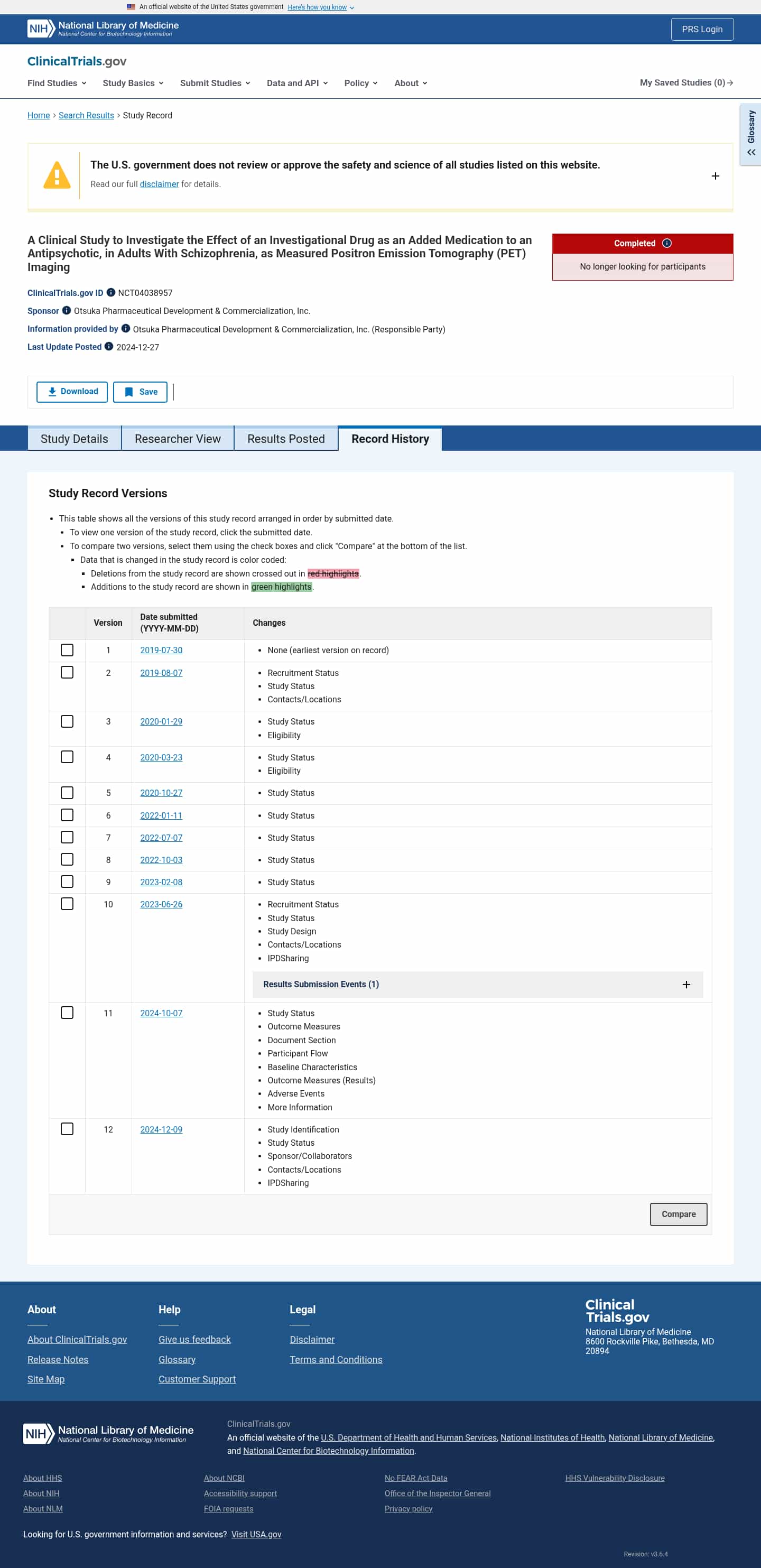Open Customer Support link
Image resolution: width=761 pixels, height=1568 pixels.
[x=197, y=1379]
